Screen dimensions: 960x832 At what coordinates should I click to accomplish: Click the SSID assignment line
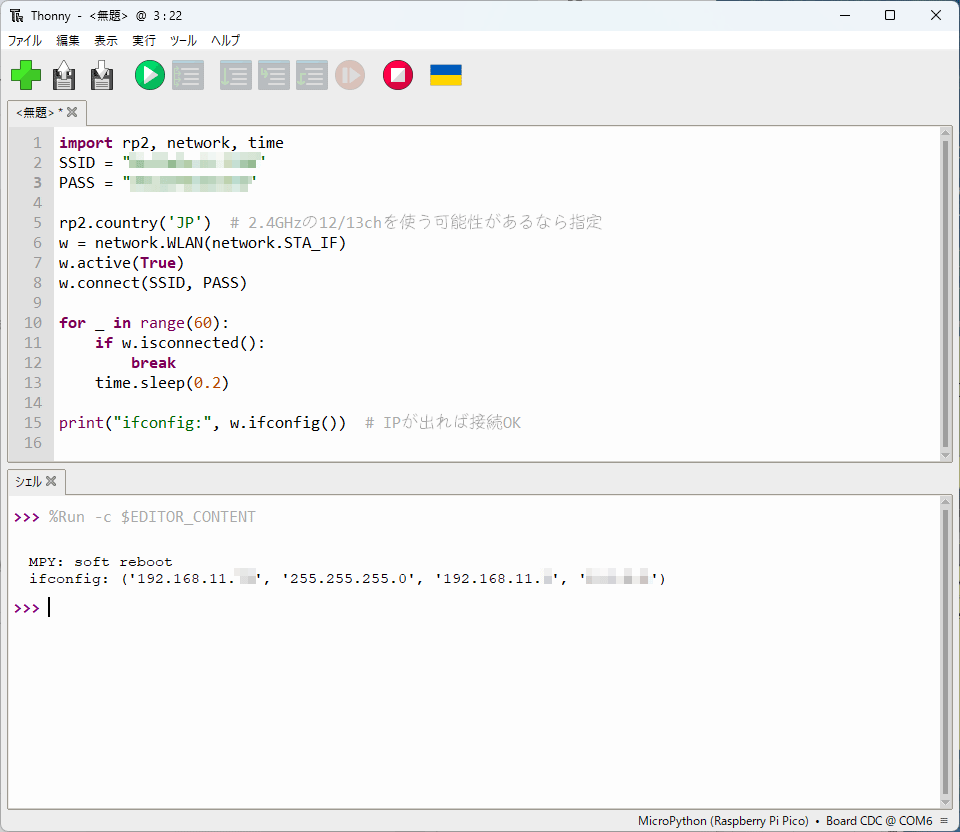(x=162, y=163)
